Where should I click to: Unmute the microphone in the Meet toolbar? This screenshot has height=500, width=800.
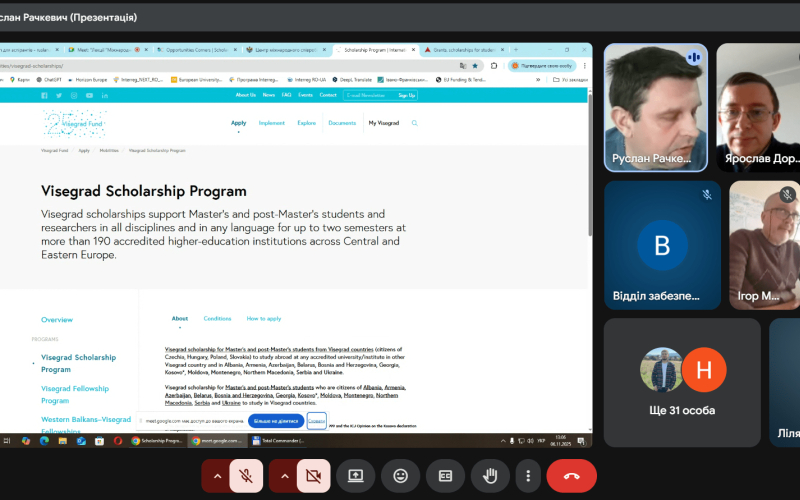(x=246, y=476)
